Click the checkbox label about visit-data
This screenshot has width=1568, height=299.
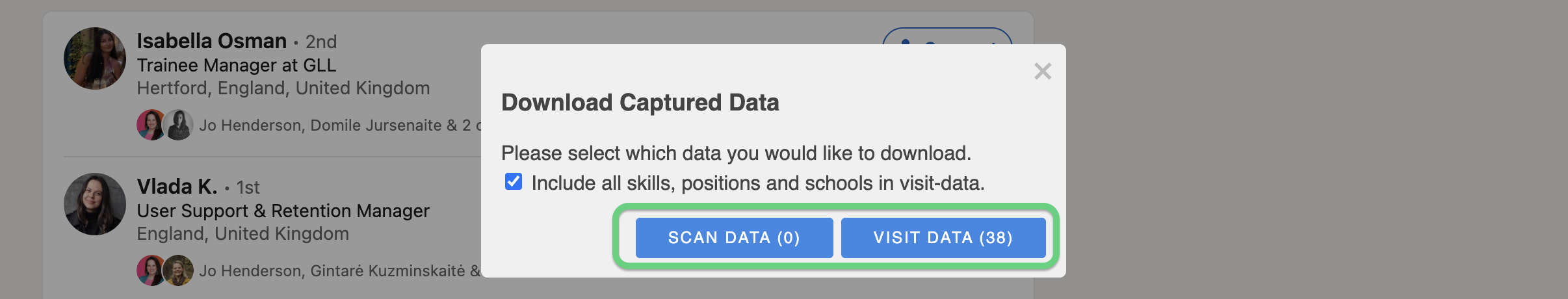coord(758,183)
